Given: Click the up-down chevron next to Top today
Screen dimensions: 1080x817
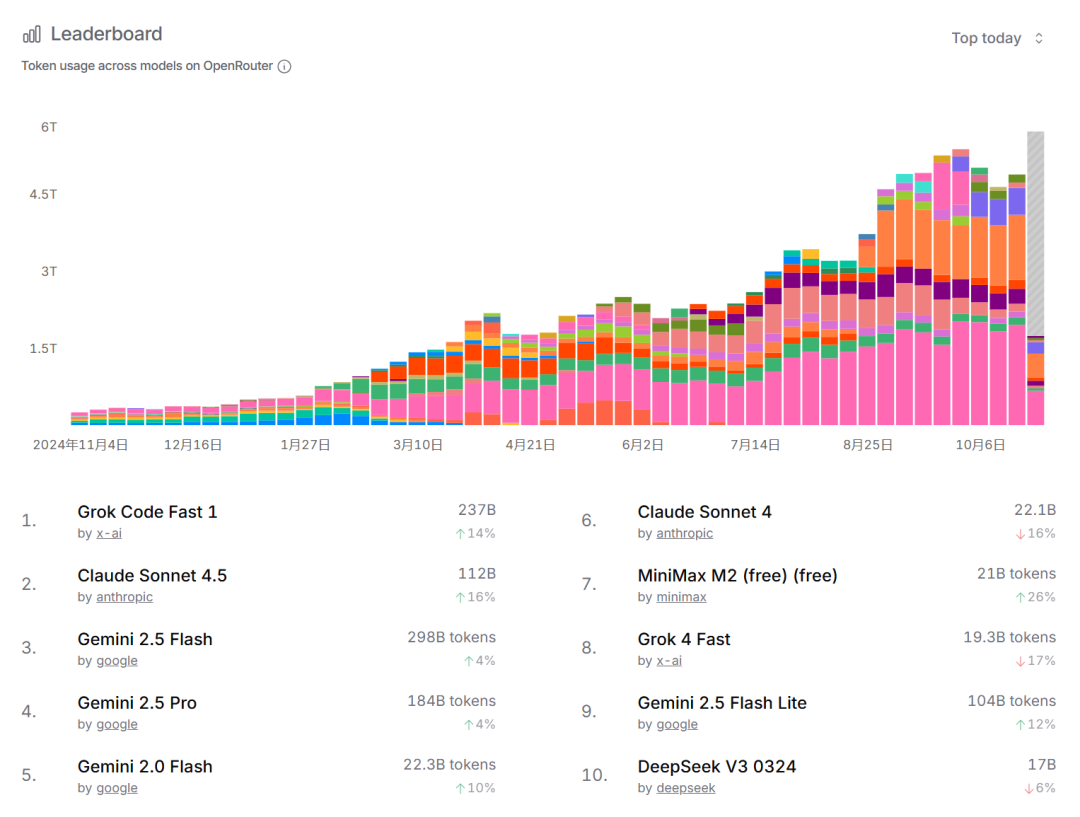Looking at the screenshot, I should point(1039,38).
